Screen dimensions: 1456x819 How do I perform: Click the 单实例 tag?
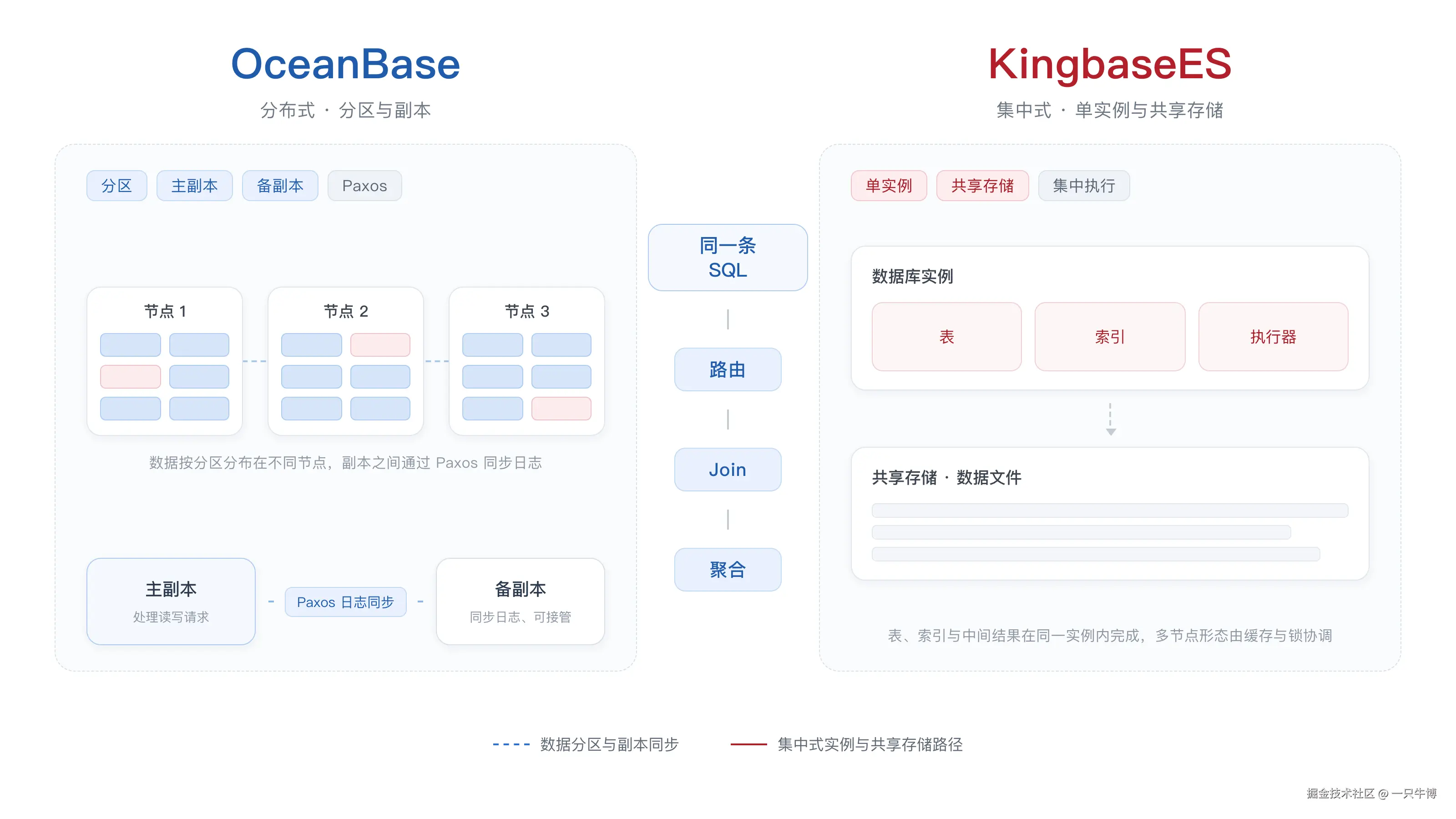889,185
